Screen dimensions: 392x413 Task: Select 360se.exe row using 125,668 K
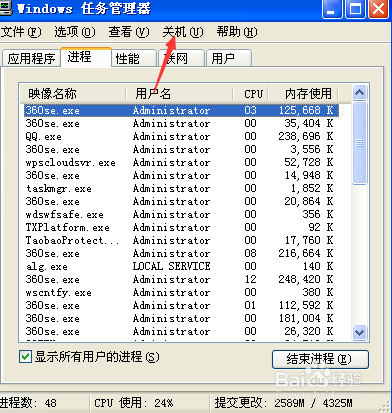pos(181,110)
